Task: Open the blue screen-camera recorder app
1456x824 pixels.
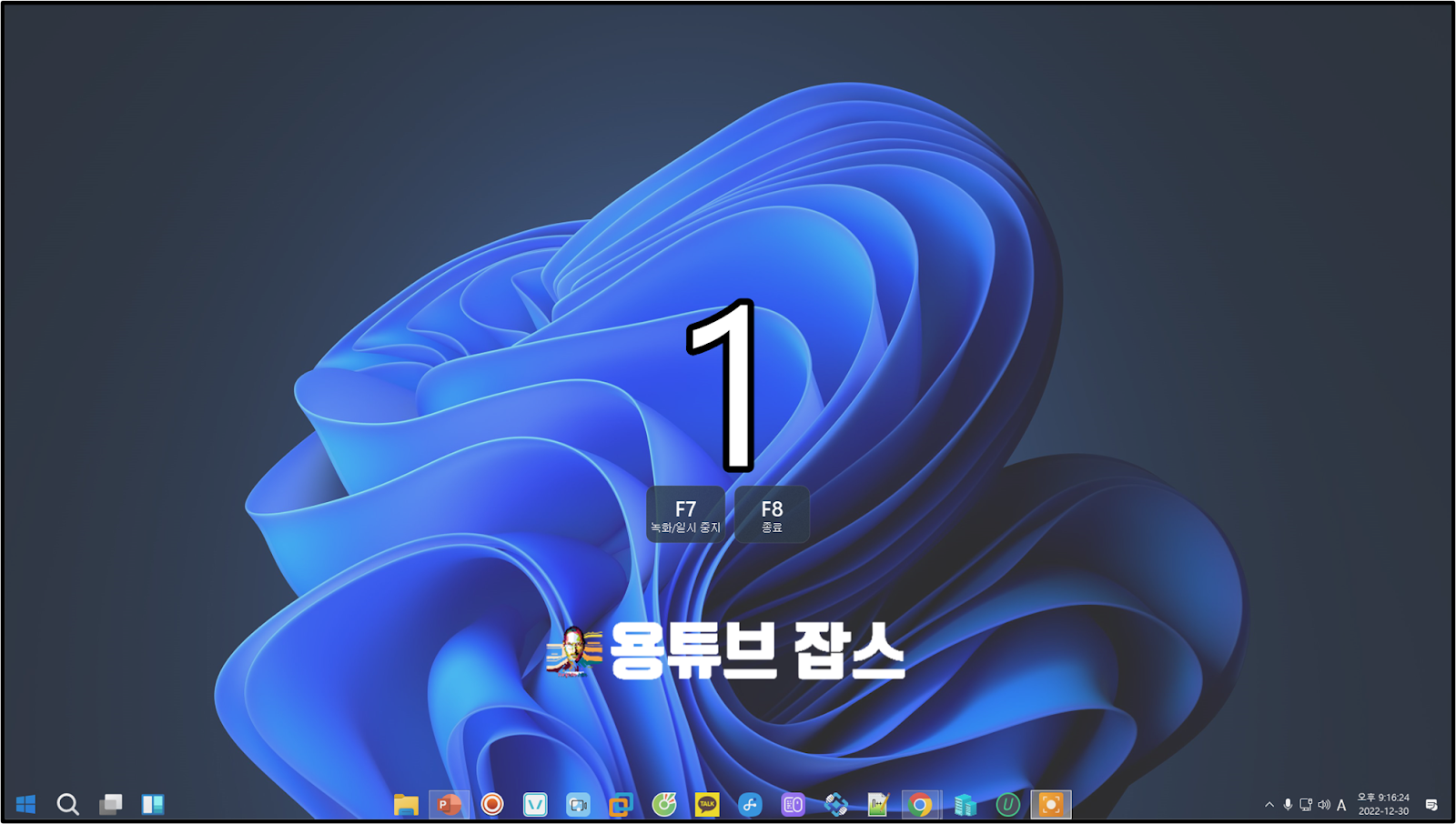Action: click(578, 804)
